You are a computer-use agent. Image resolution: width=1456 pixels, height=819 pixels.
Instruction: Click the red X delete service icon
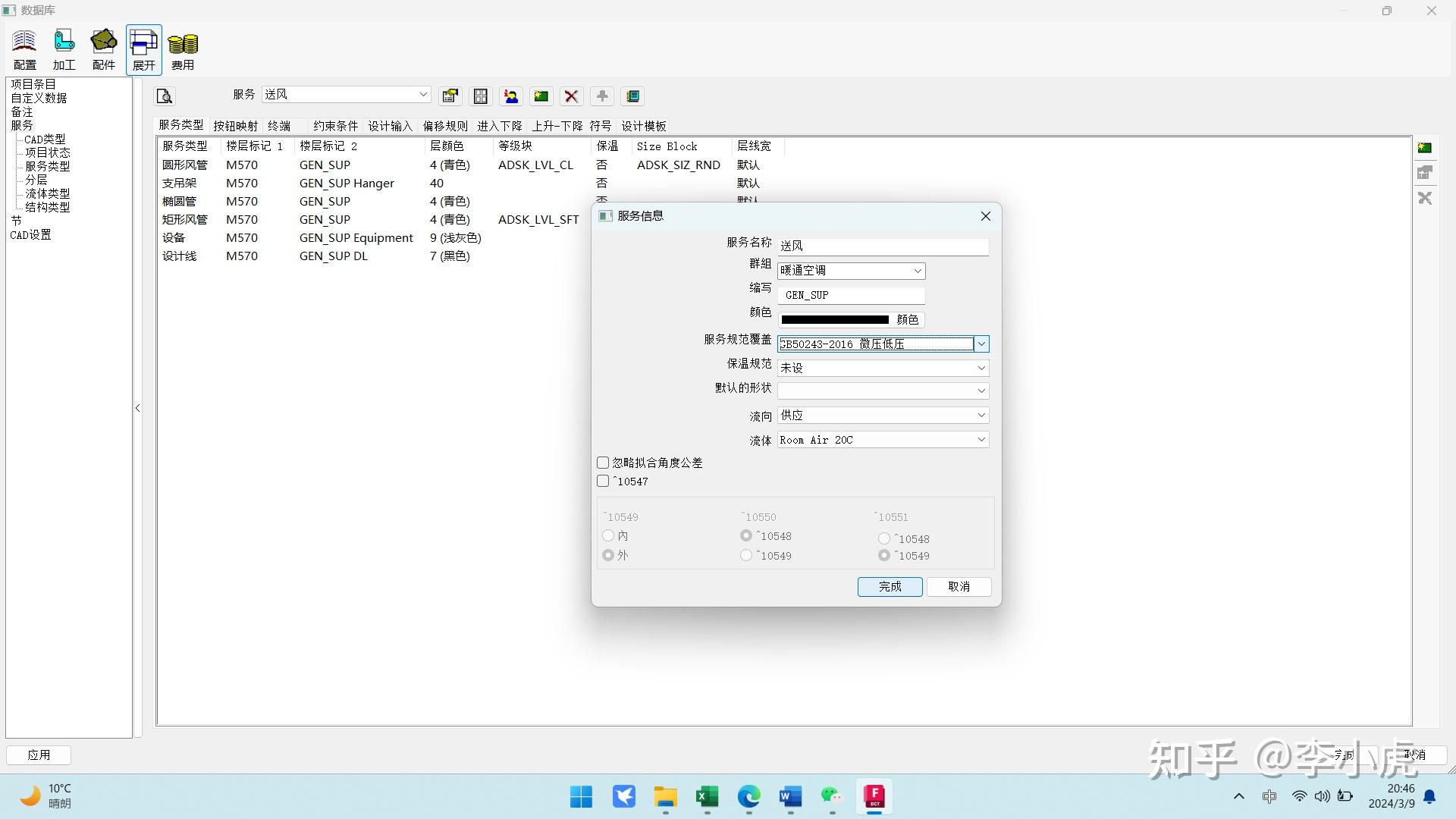[571, 96]
